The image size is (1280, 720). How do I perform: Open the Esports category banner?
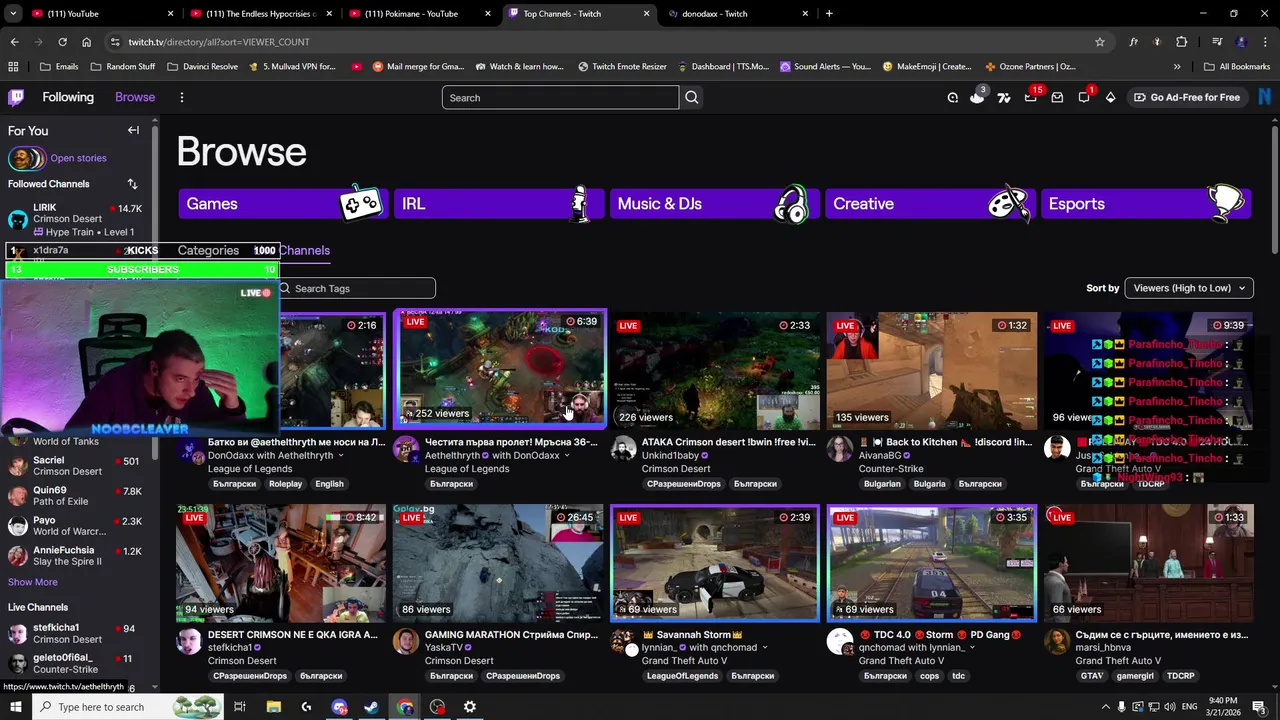[x=1146, y=203]
